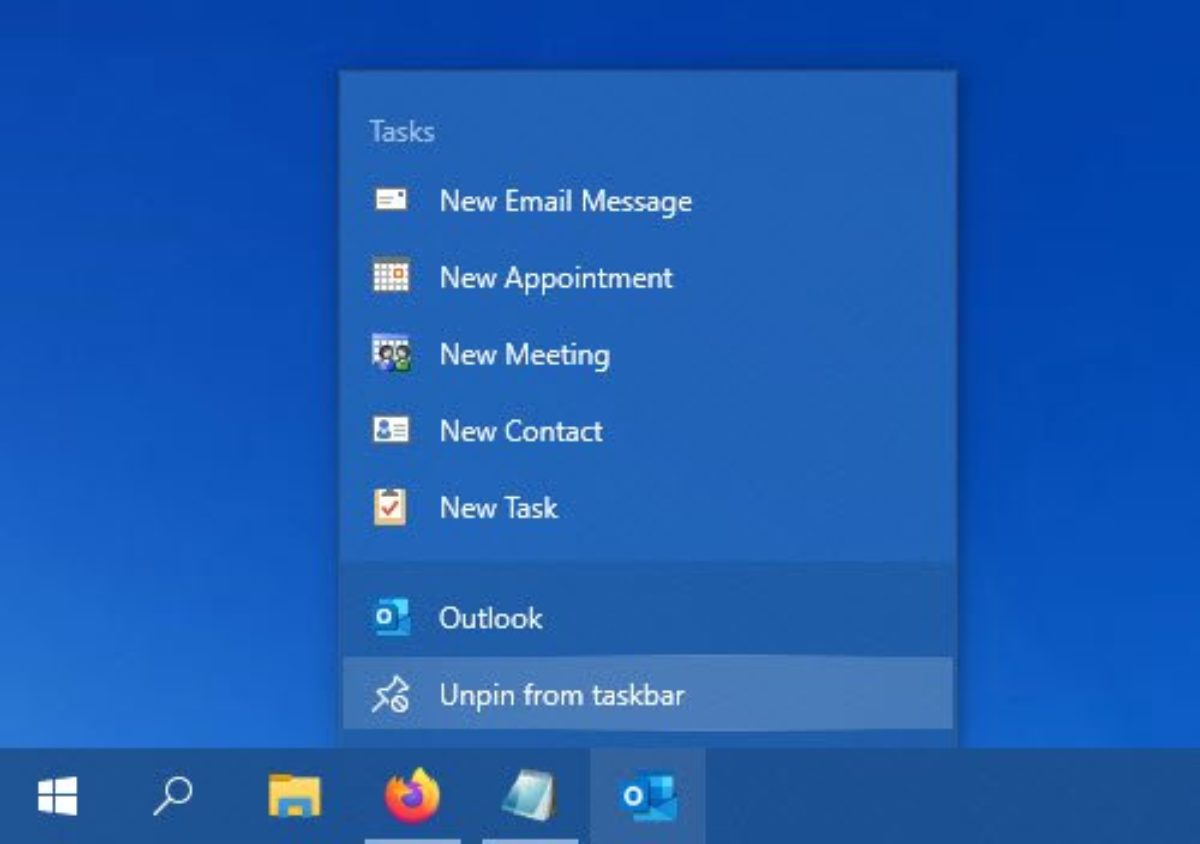
Task: Click the calendar icon for New Appointment
Action: click(x=391, y=276)
